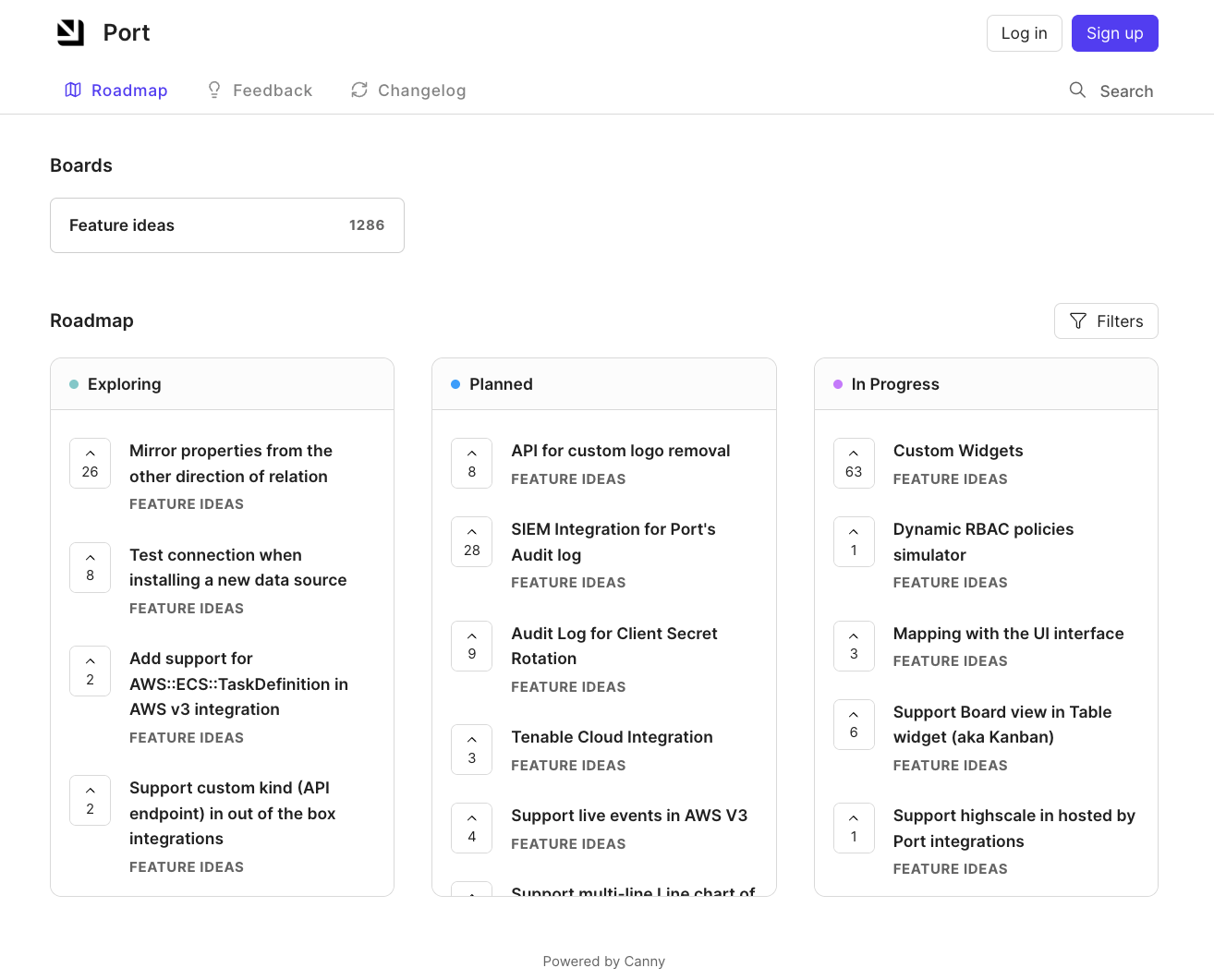Image resolution: width=1214 pixels, height=980 pixels.
Task: Open Test connection when installing data source
Action: coord(238,568)
